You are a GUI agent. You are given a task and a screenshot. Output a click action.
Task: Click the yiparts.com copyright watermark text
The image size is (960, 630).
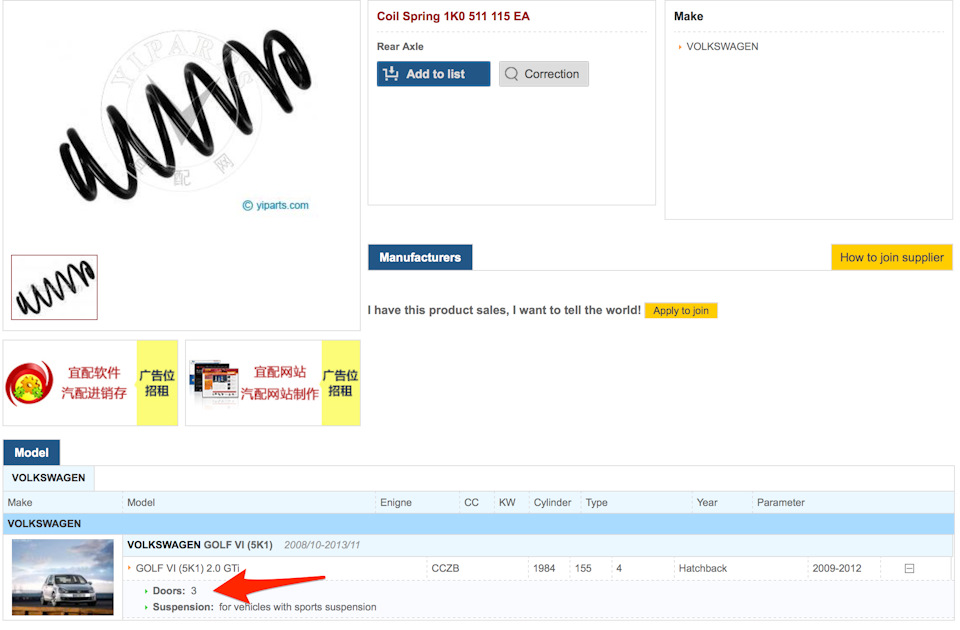(x=276, y=205)
